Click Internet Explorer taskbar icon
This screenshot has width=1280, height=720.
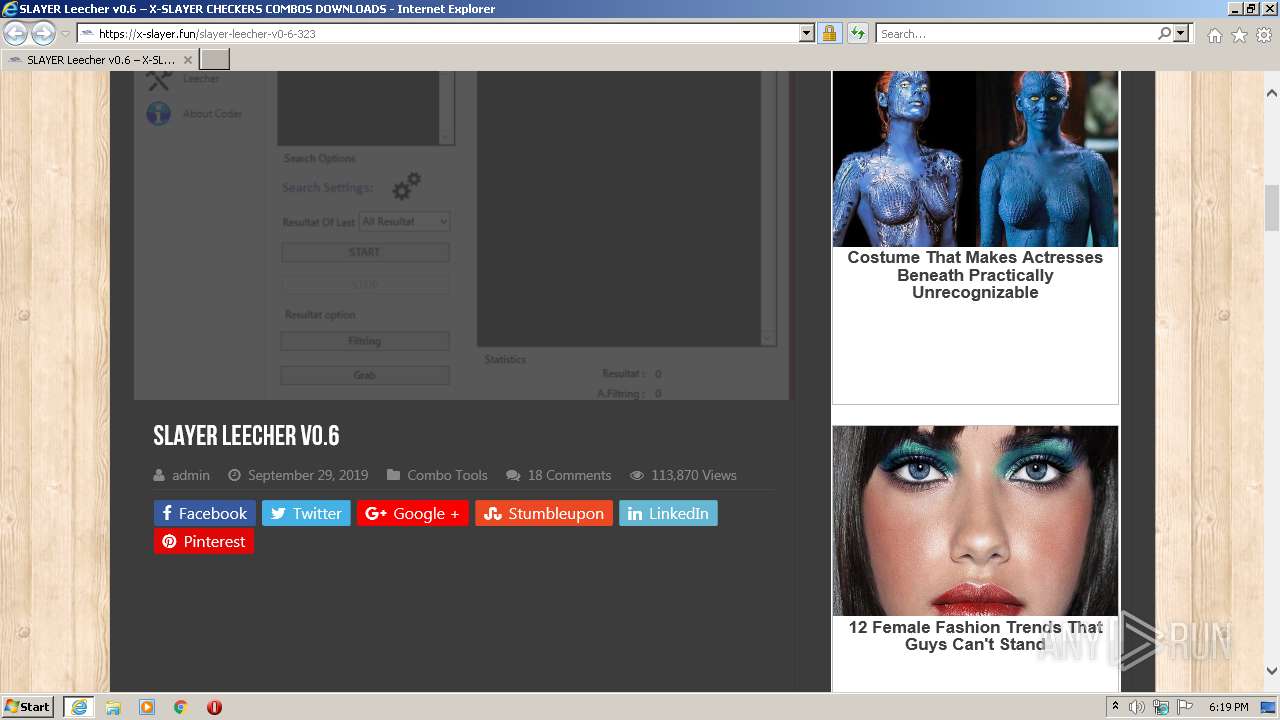pos(79,707)
